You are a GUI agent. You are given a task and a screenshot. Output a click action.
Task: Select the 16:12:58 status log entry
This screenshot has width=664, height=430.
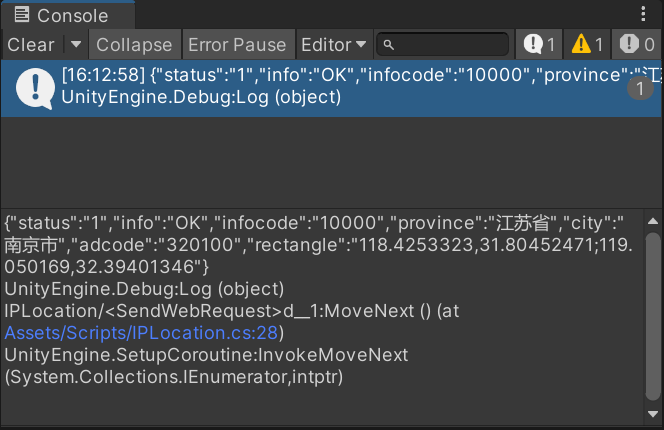331,89
